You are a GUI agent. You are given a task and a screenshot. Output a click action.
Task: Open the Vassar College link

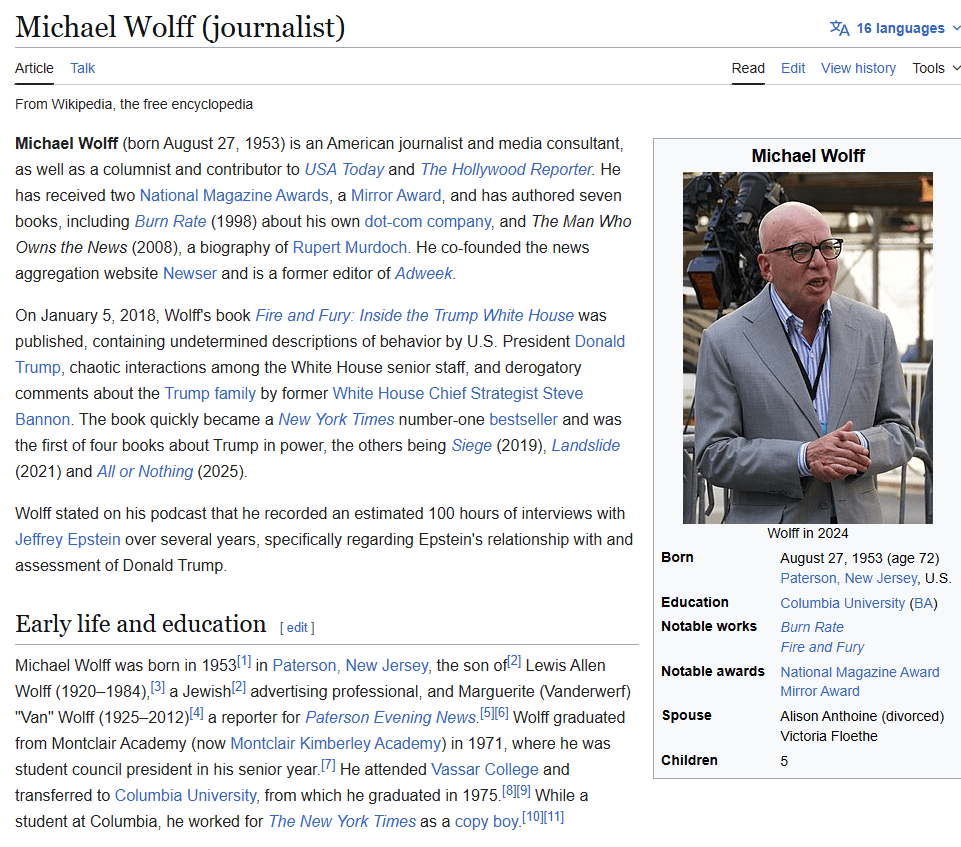pyautogui.click(x=485, y=769)
